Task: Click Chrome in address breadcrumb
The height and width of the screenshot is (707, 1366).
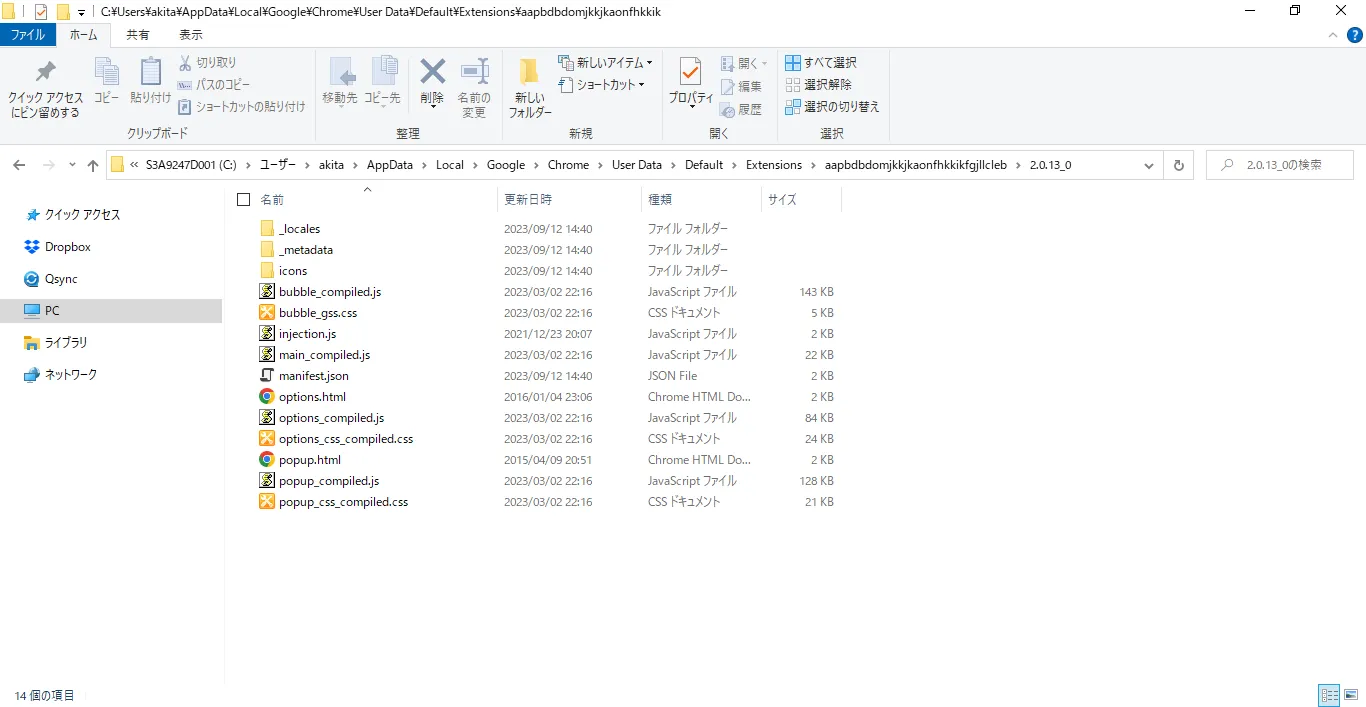Action: tap(568, 165)
